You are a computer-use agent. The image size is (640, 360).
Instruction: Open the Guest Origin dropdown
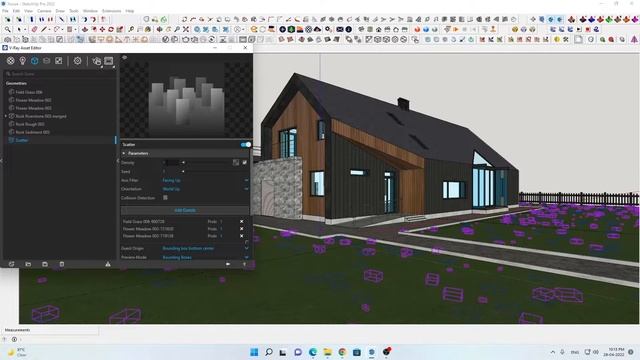coord(205,248)
